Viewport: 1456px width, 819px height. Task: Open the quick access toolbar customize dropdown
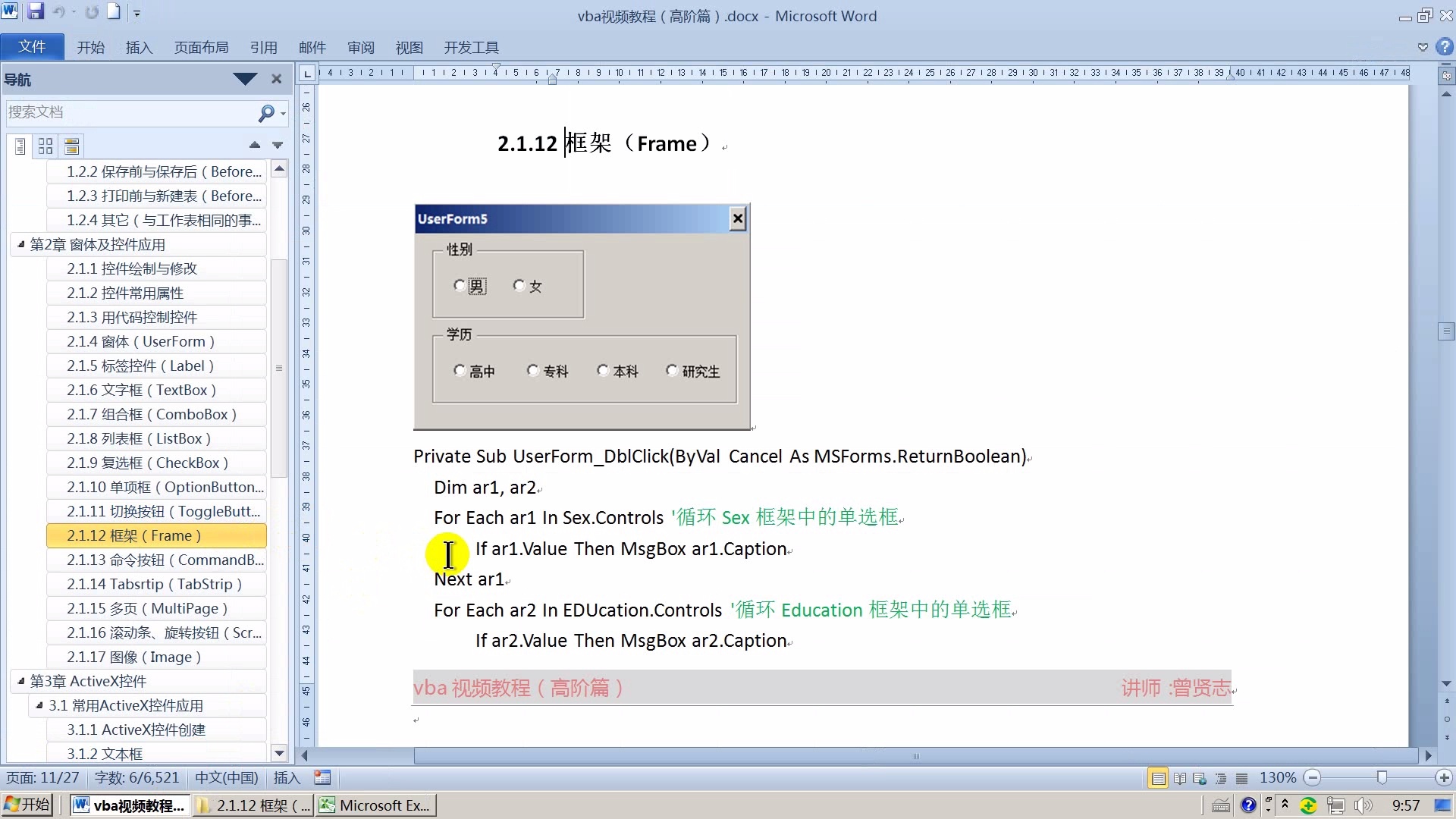pos(137,11)
